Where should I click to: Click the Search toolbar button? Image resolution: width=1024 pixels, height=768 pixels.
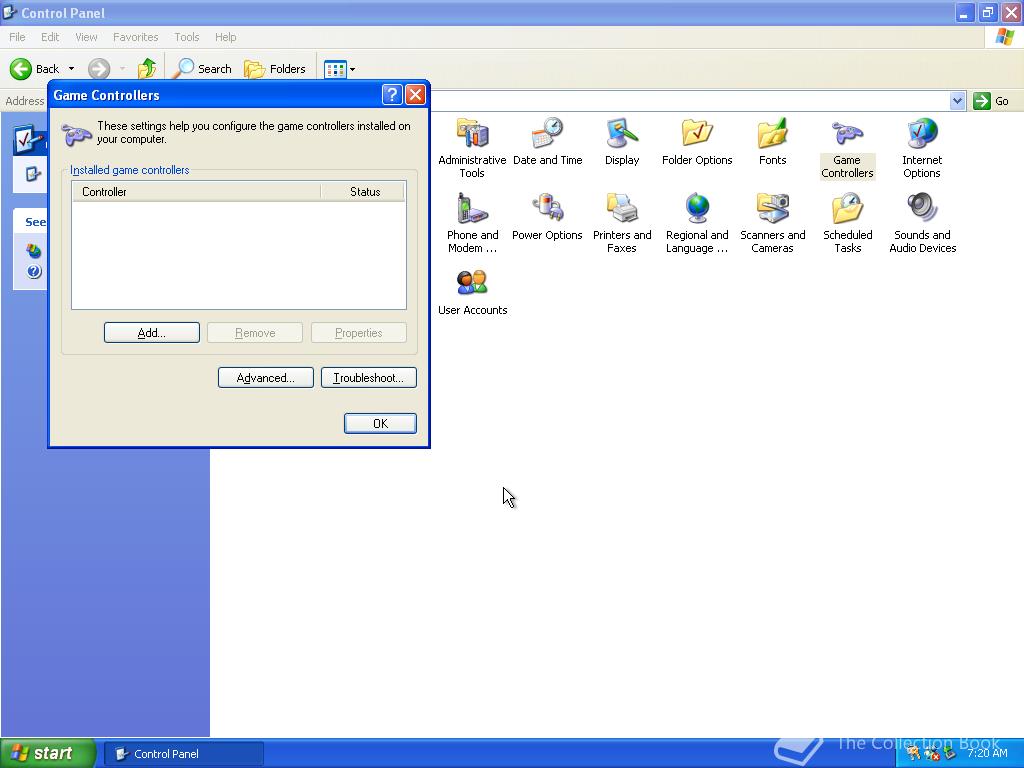coord(204,69)
